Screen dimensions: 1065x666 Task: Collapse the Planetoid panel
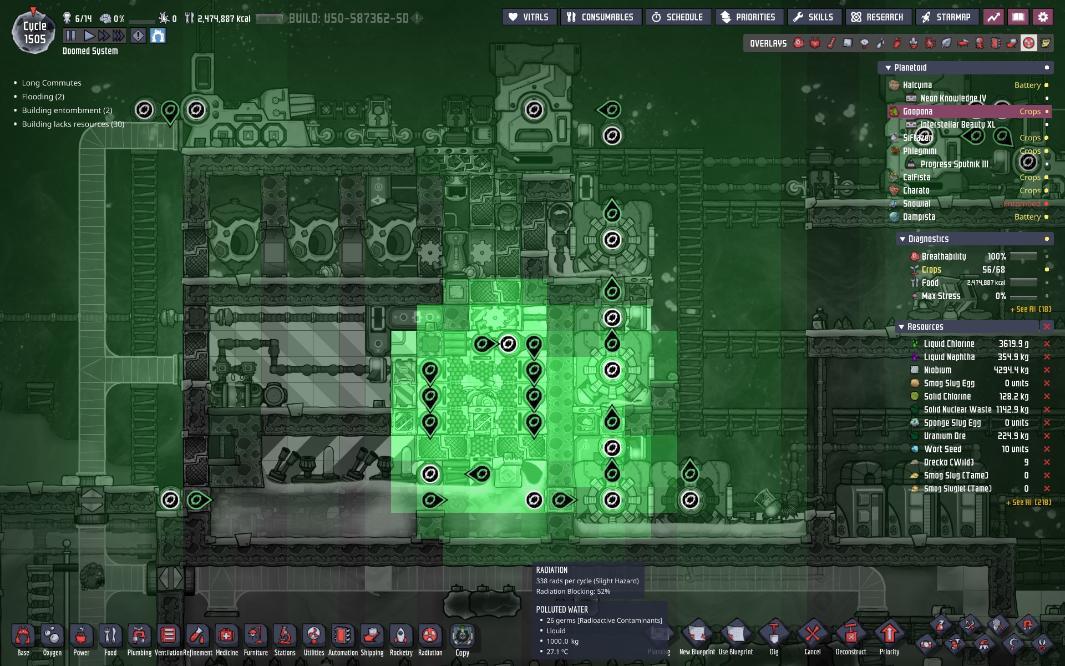pos(887,68)
